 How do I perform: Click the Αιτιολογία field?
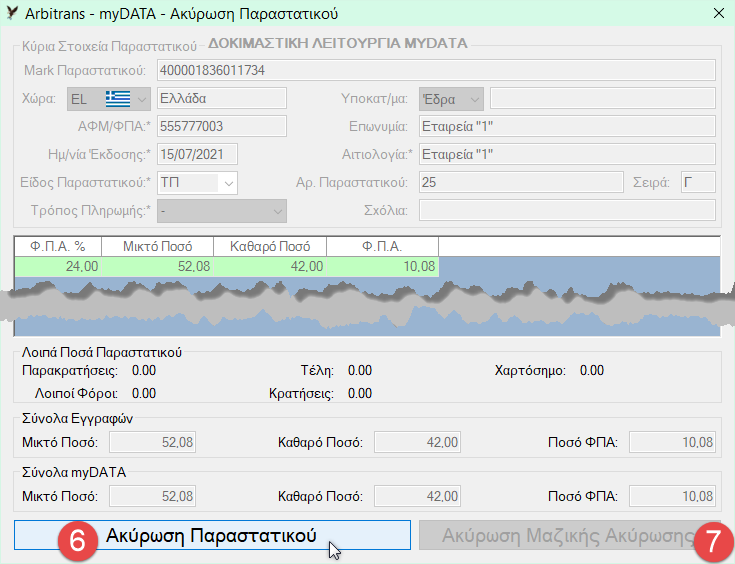567,154
